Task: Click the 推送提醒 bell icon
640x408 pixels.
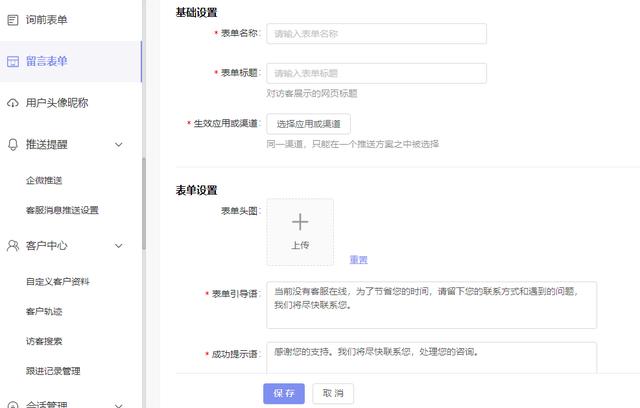Action: [13, 144]
